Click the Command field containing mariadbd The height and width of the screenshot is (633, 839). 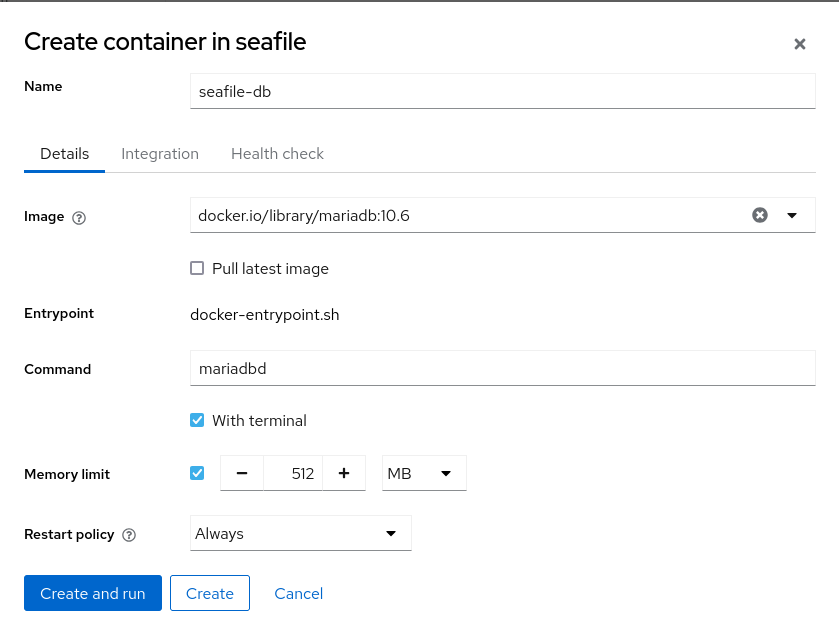(502, 369)
